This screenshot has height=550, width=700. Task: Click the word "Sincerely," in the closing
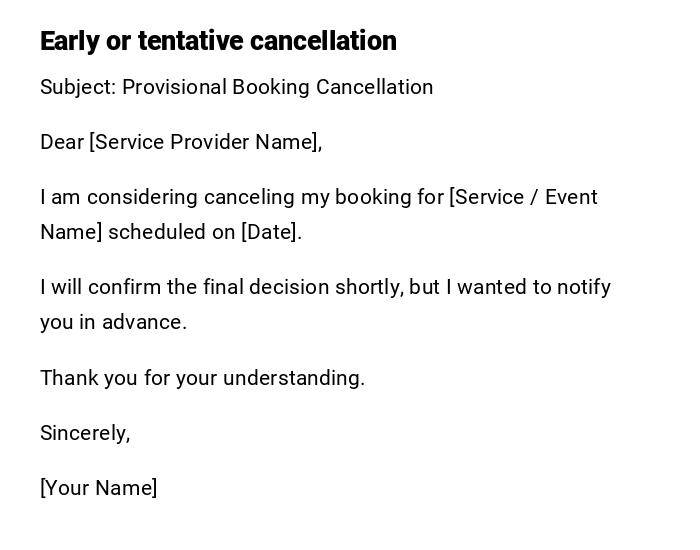[85, 433]
